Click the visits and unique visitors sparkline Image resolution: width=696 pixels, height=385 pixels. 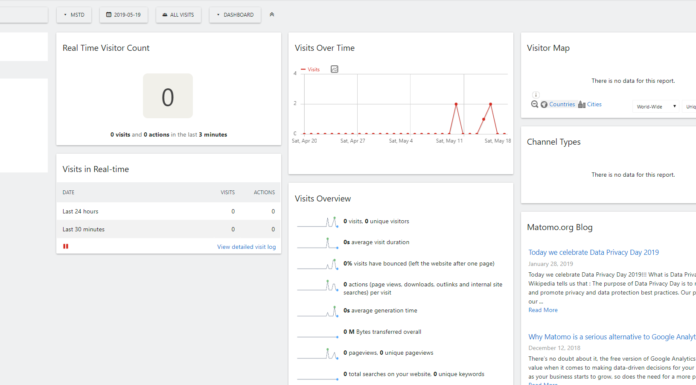point(318,222)
